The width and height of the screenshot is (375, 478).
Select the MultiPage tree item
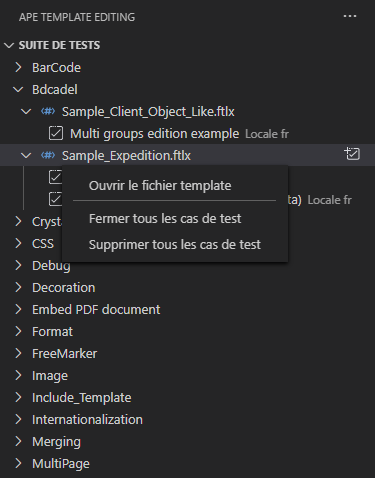(x=61, y=463)
